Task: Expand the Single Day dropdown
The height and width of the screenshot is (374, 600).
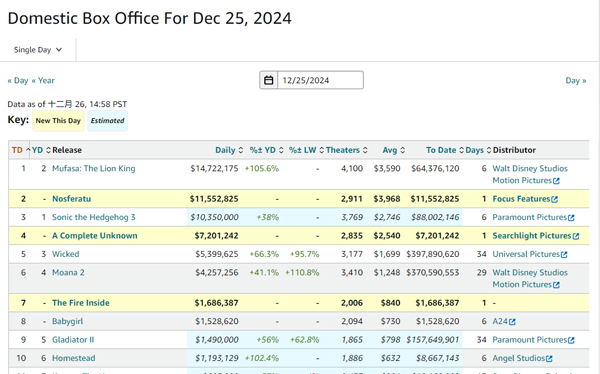Action: 38,50
